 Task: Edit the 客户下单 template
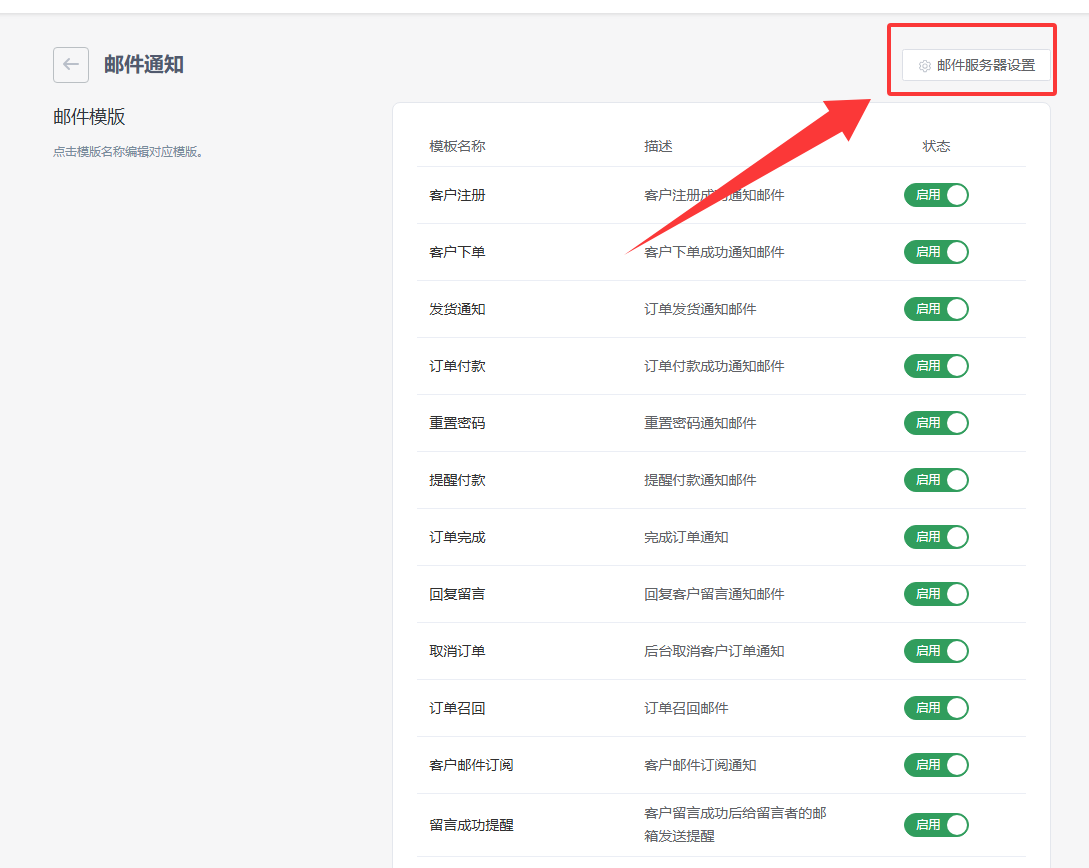[x=457, y=252]
